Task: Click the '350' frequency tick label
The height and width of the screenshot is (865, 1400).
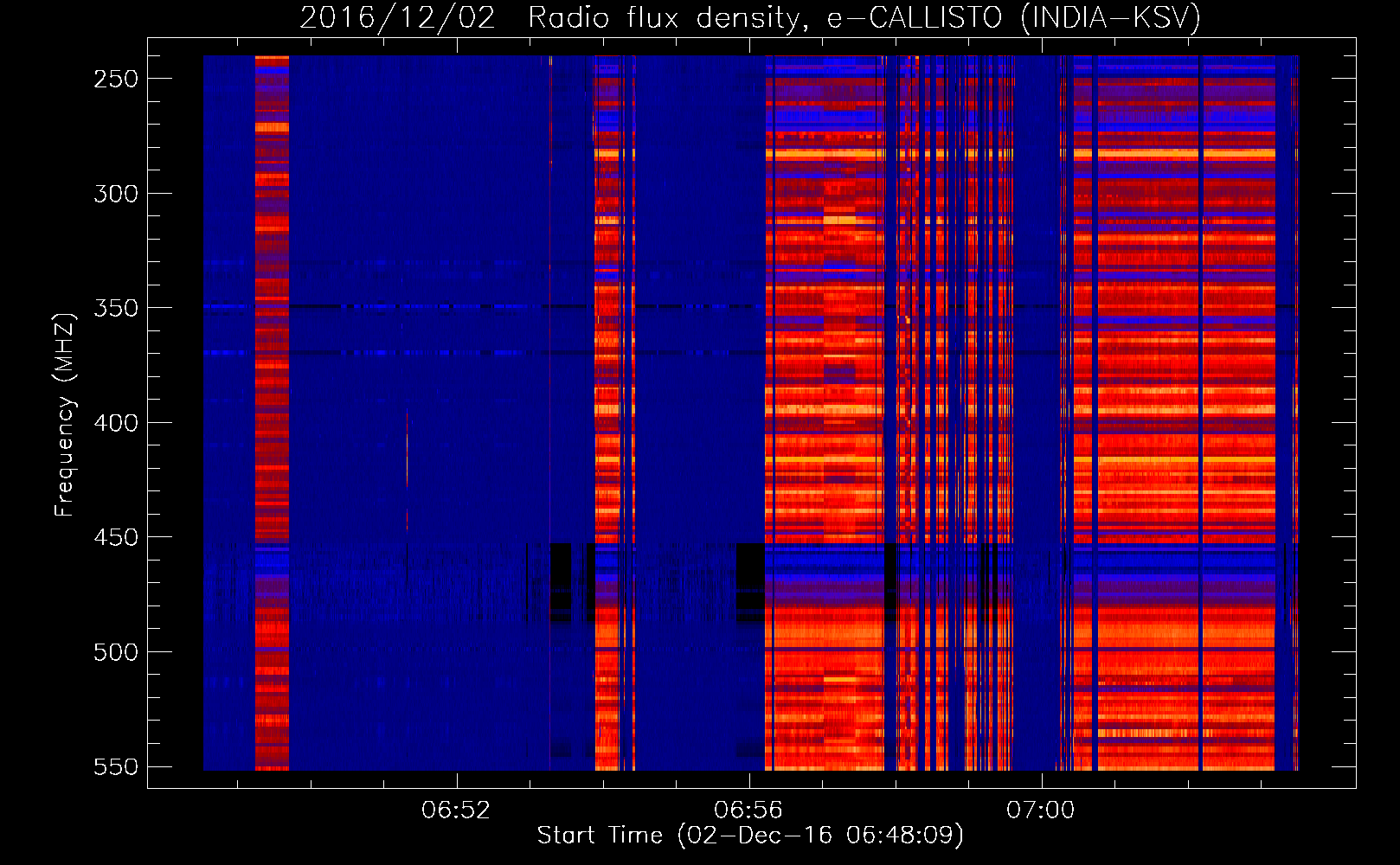Action: click(x=116, y=308)
